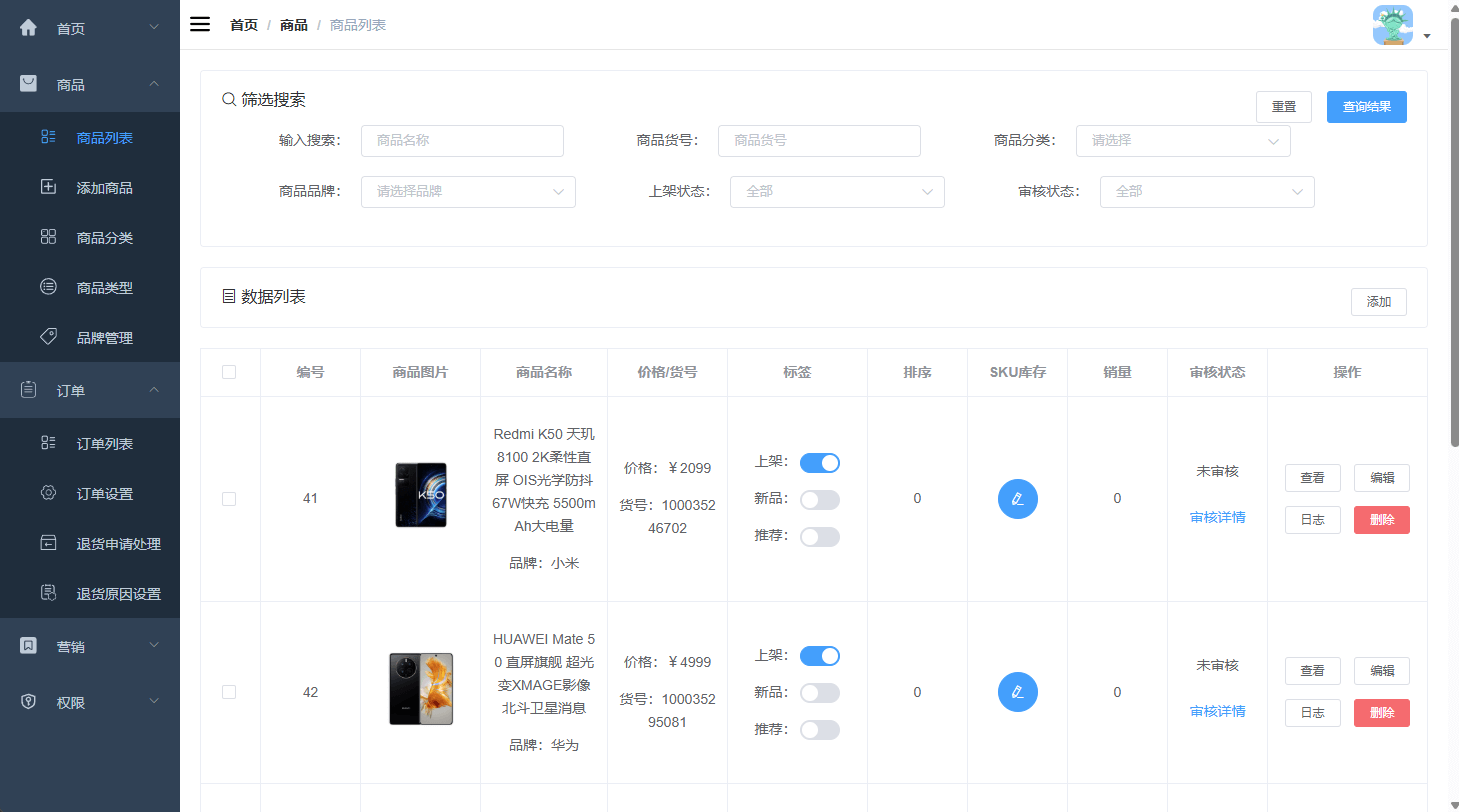Click the hamburger menu collapse icon
Viewport: 1459px width, 812px height.
click(200, 25)
